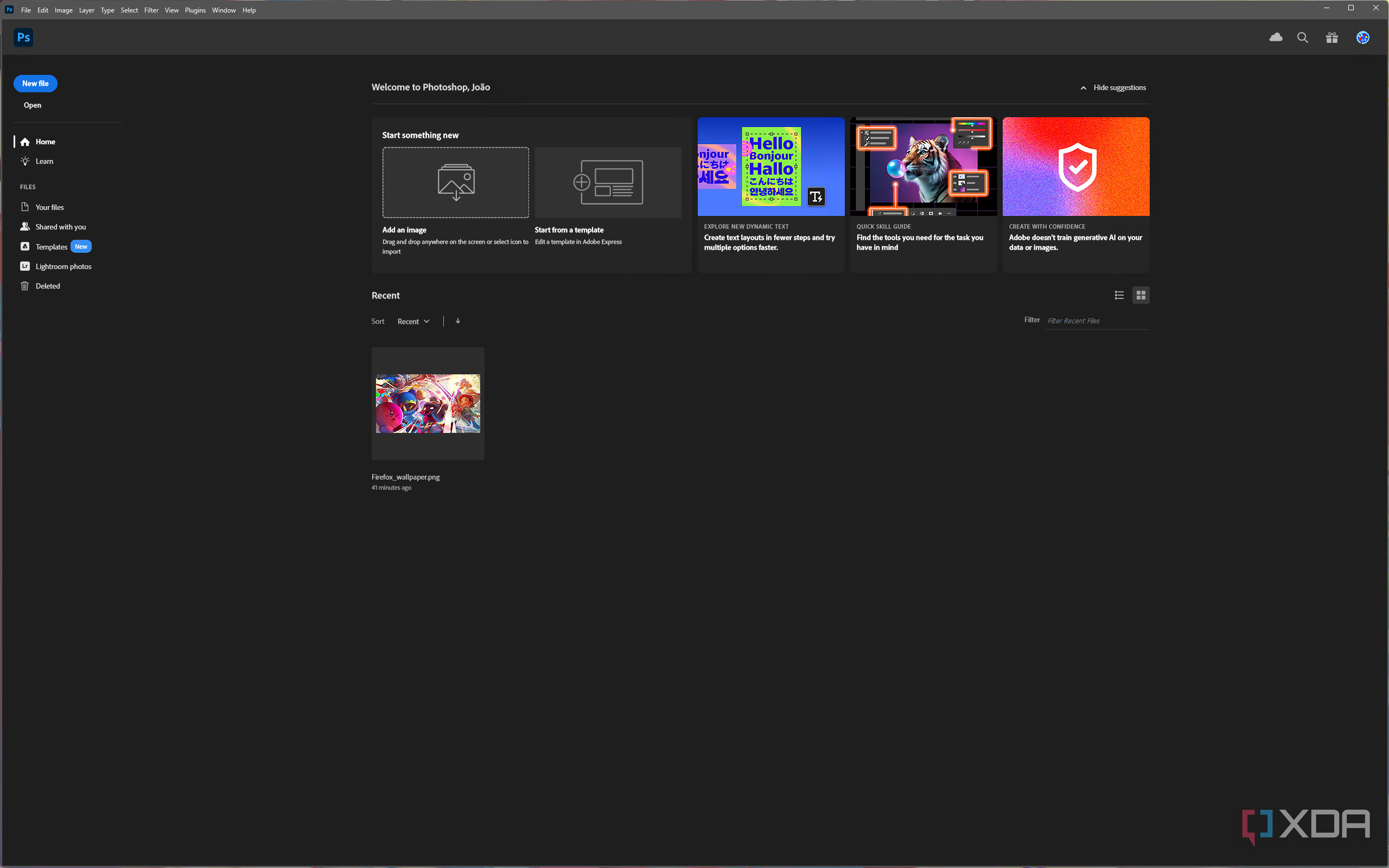Click the Firefox_wallpaper.png file name
This screenshot has width=1389, height=868.
406,477
